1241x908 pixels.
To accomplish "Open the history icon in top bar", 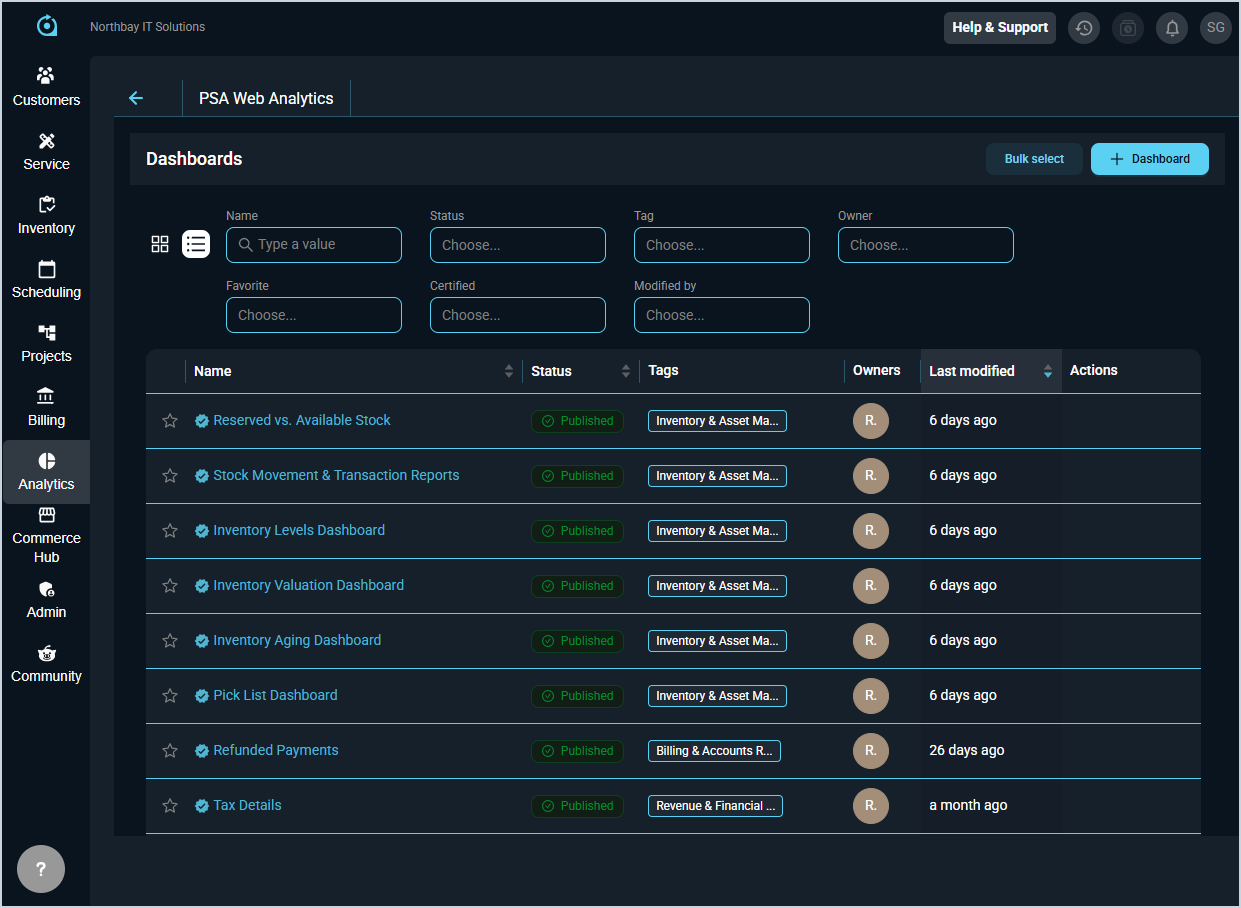I will [1083, 28].
